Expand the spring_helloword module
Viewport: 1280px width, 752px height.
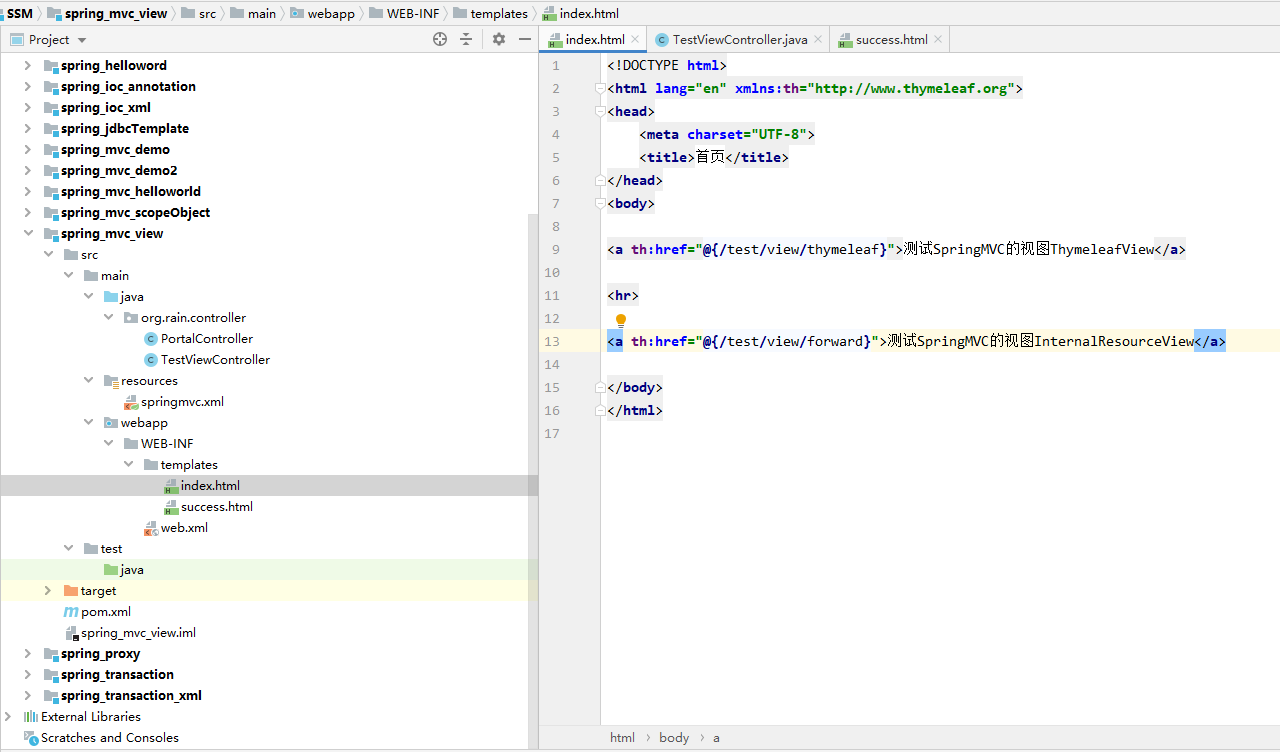pyautogui.click(x=28, y=66)
